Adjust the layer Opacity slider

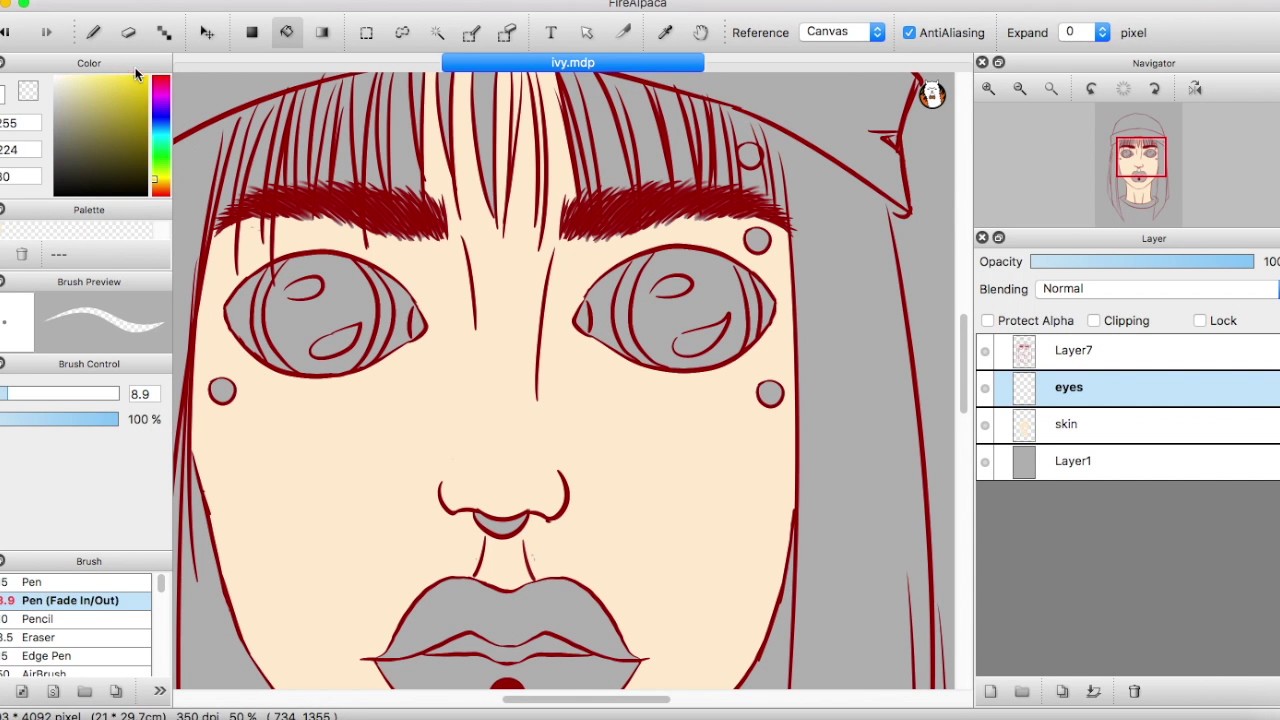coord(1141,262)
